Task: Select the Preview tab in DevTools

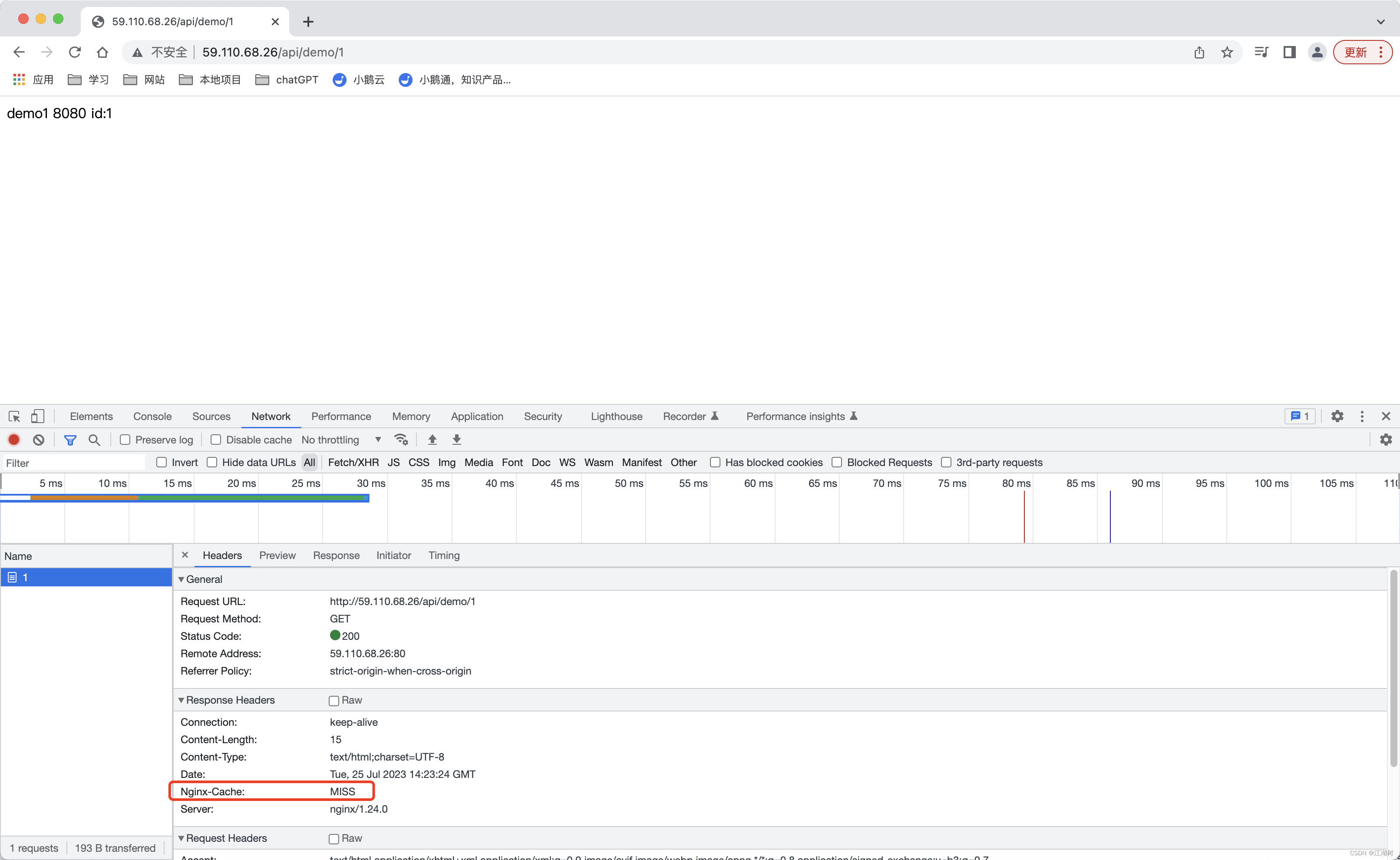Action: tap(277, 555)
